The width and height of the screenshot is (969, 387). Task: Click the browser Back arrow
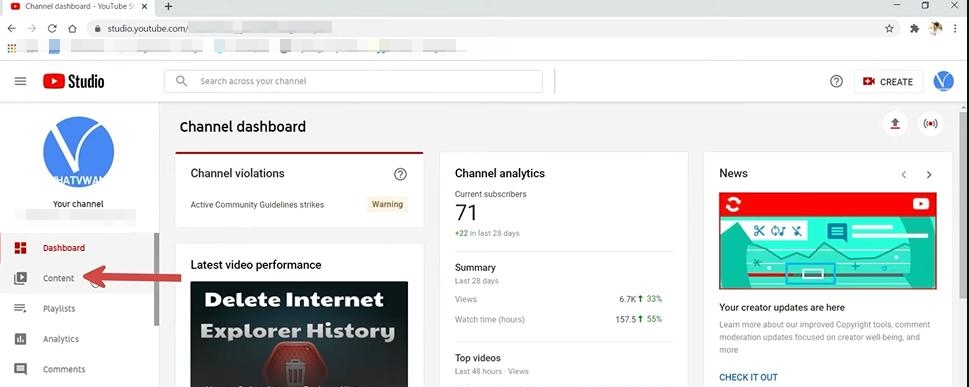click(x=12, y=28)
